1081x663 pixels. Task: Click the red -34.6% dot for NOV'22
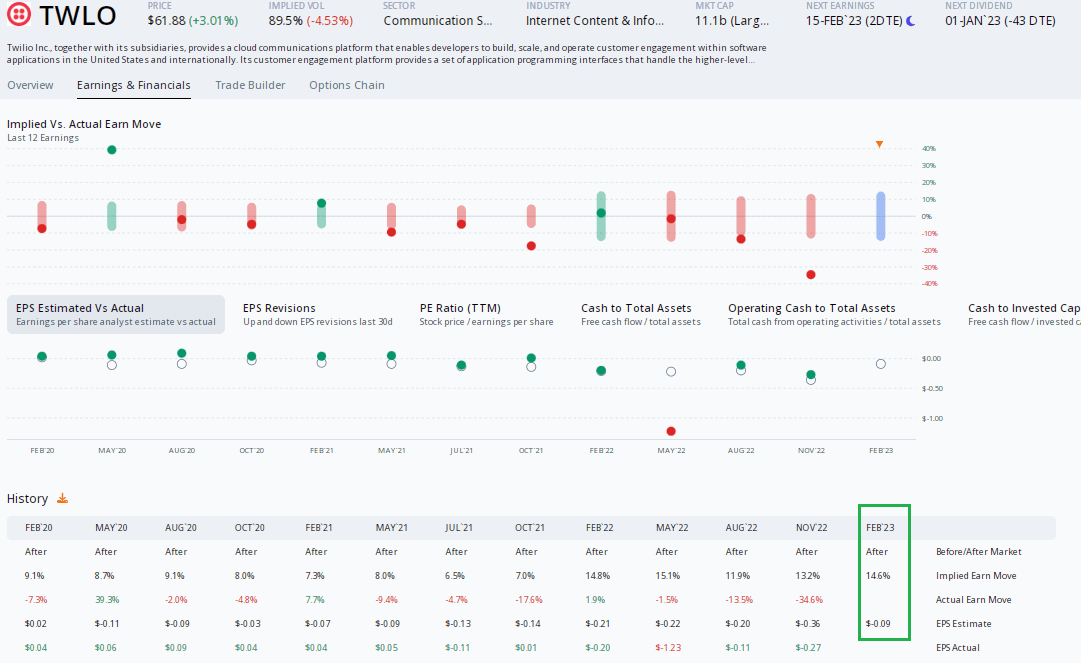click(811, 274)
